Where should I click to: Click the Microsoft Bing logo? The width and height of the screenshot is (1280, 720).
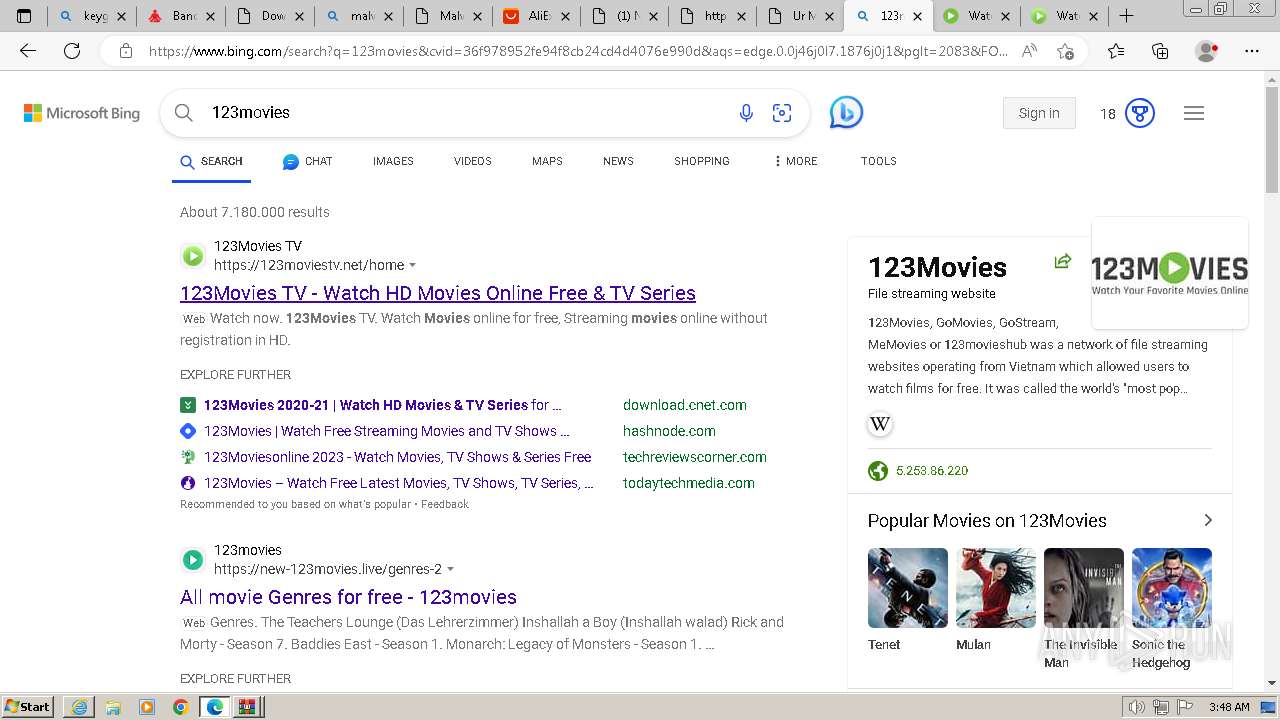tap(82, 113)
